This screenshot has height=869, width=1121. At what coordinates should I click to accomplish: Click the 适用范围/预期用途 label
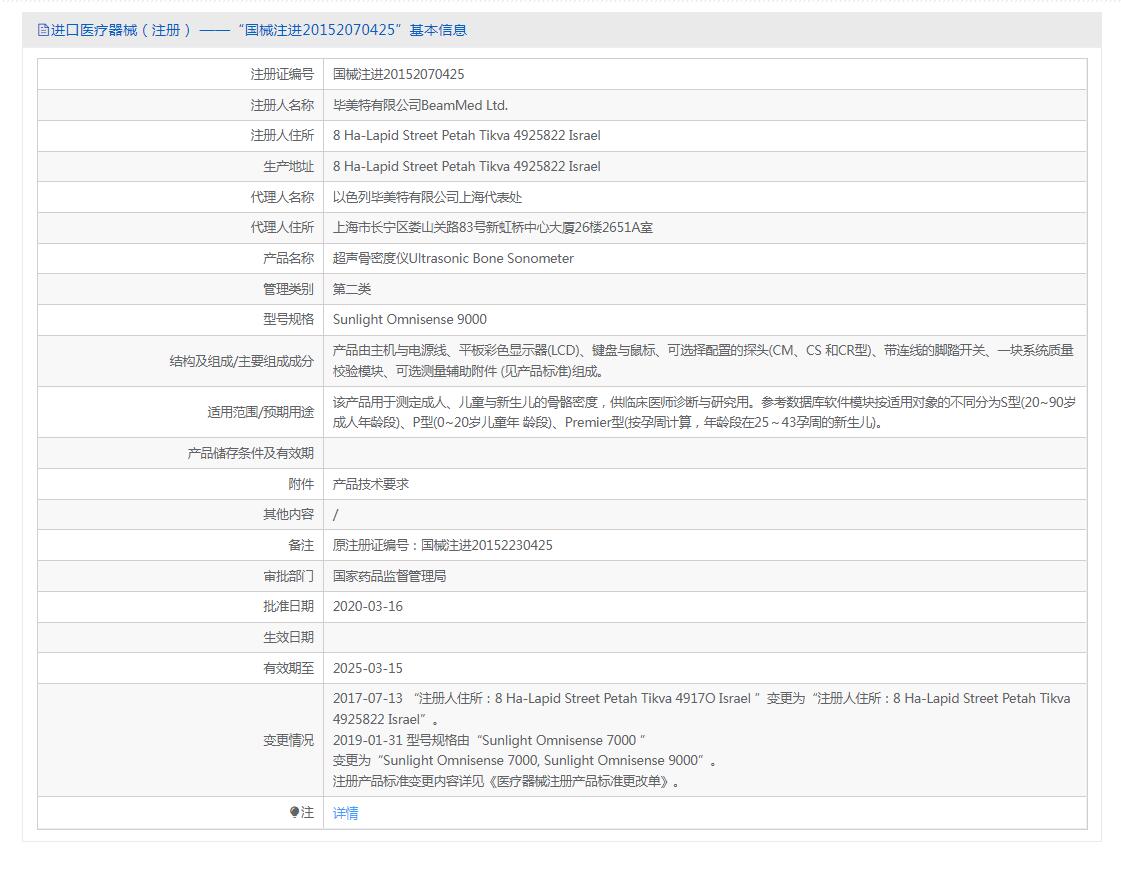point(260,412)
